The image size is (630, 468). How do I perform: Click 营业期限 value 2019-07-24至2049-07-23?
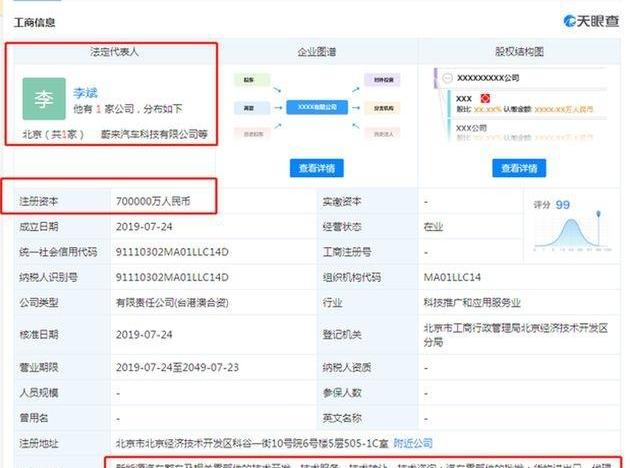click(177, 368)
